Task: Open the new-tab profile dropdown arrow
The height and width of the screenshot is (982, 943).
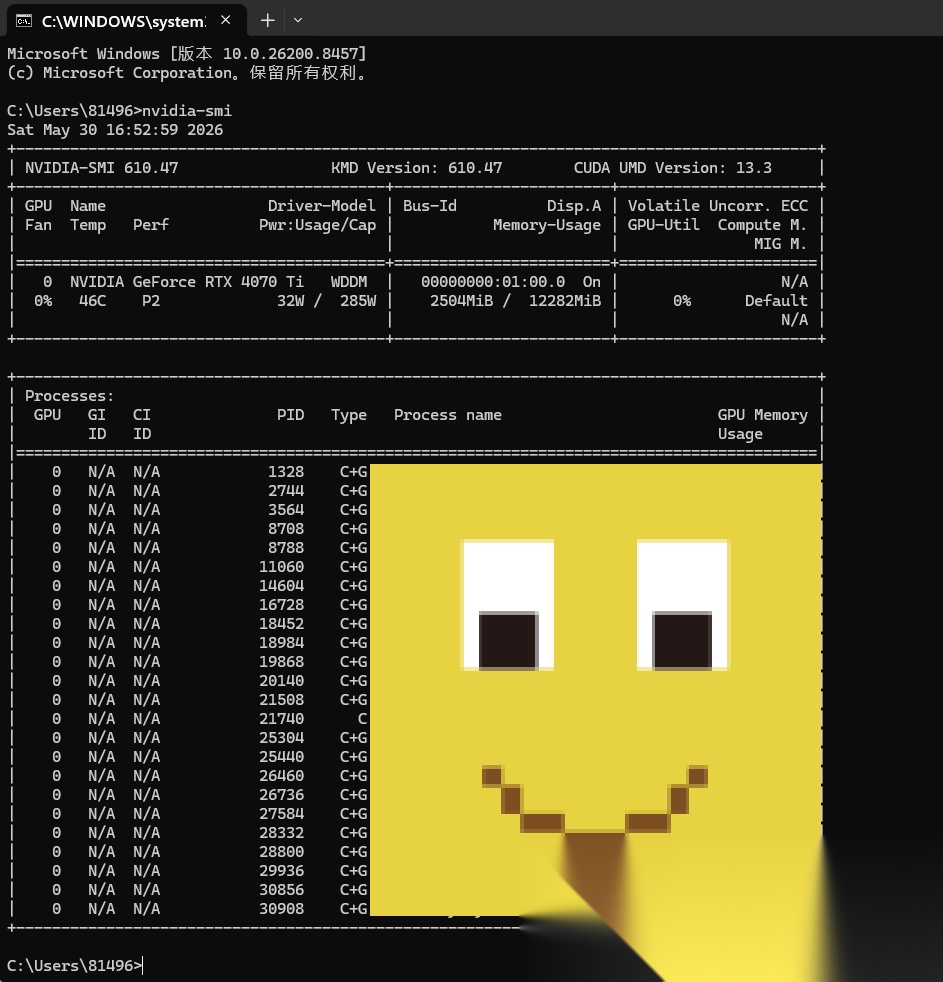Action: pyautogui.click(x=298, y=20)
